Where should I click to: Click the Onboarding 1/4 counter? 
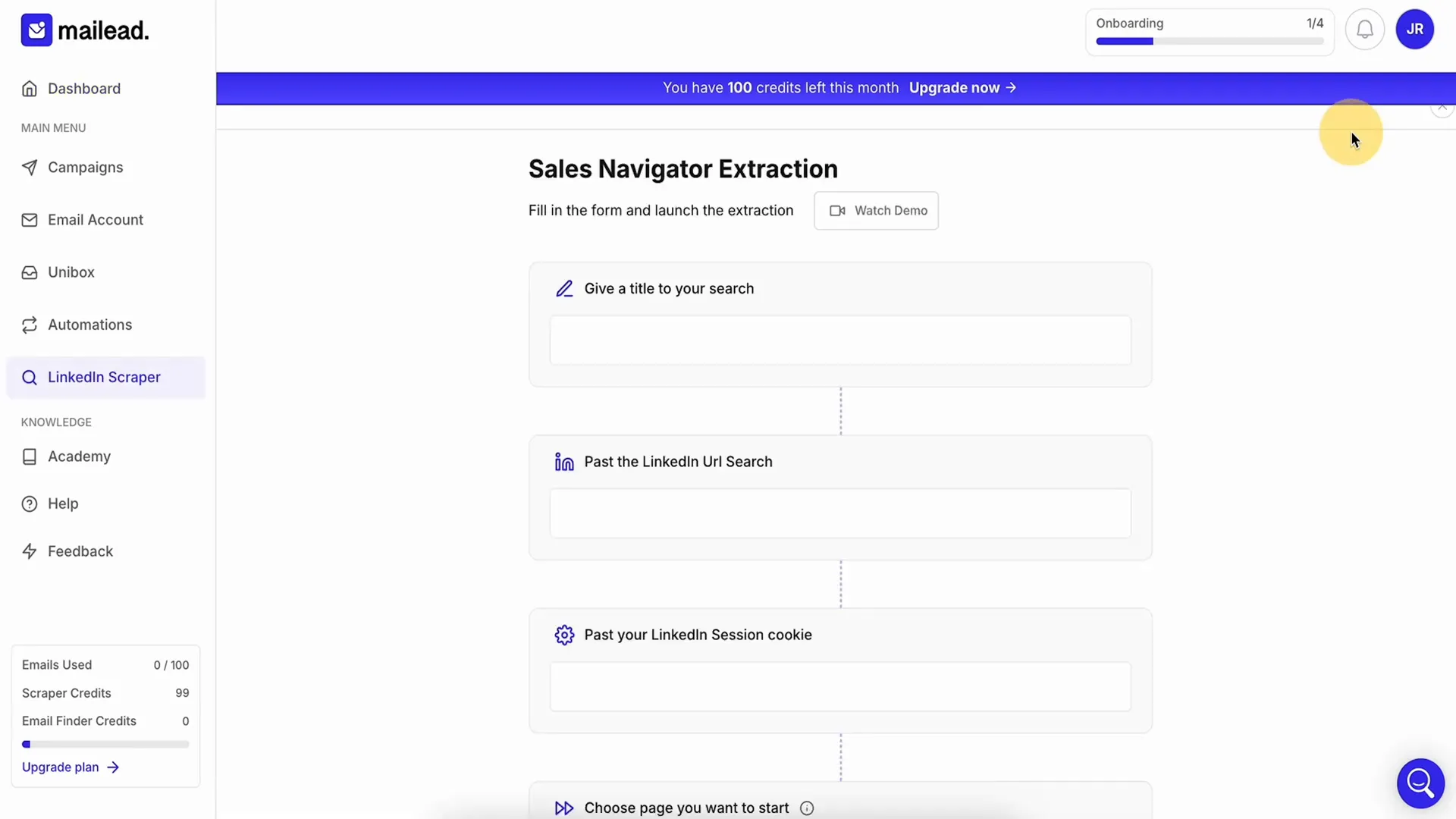point(1315,24)
